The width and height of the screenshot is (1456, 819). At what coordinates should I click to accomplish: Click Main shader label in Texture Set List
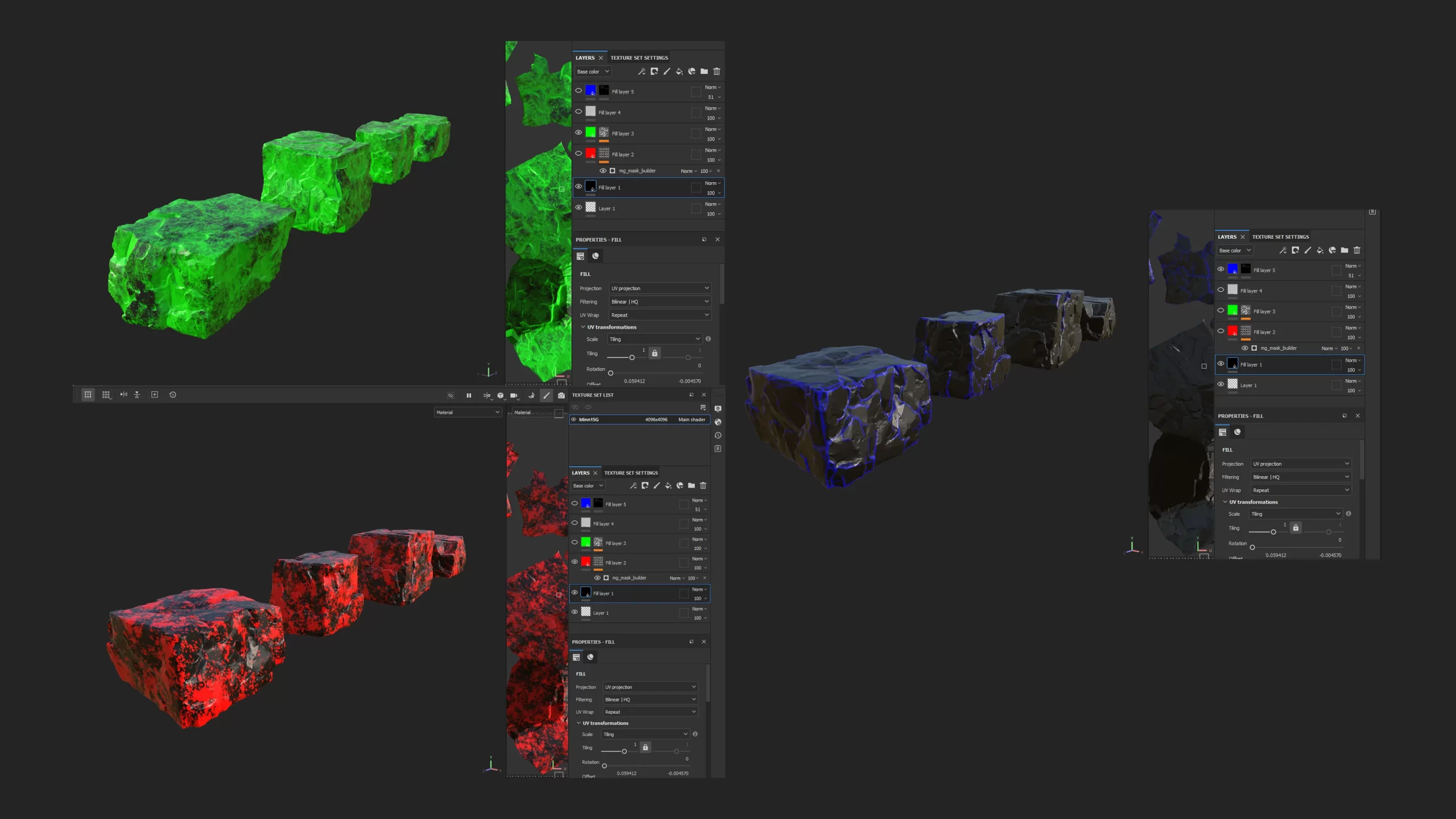[692, 420]
